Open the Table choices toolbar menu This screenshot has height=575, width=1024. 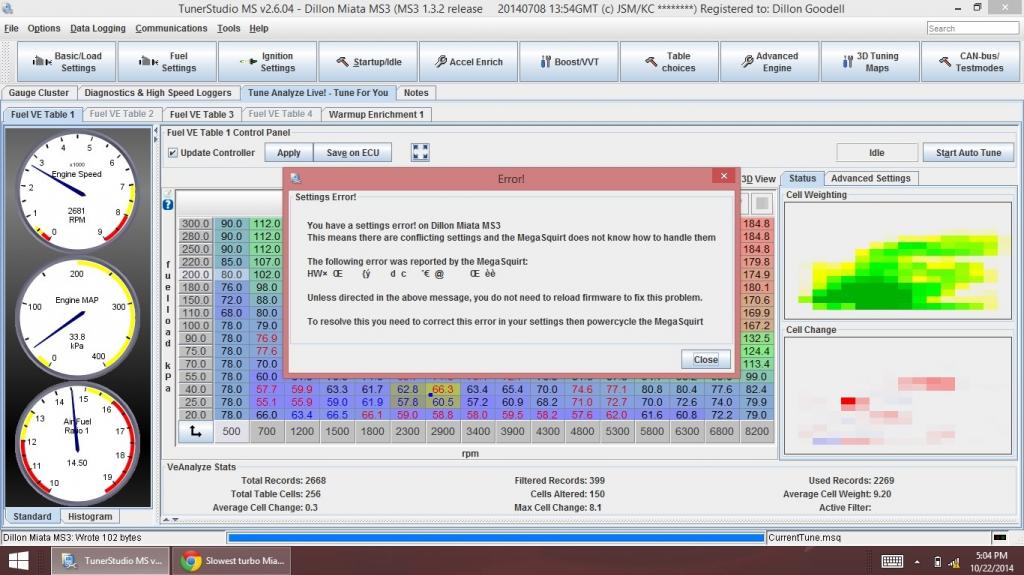pyautogui.click(x=669, y=61)
